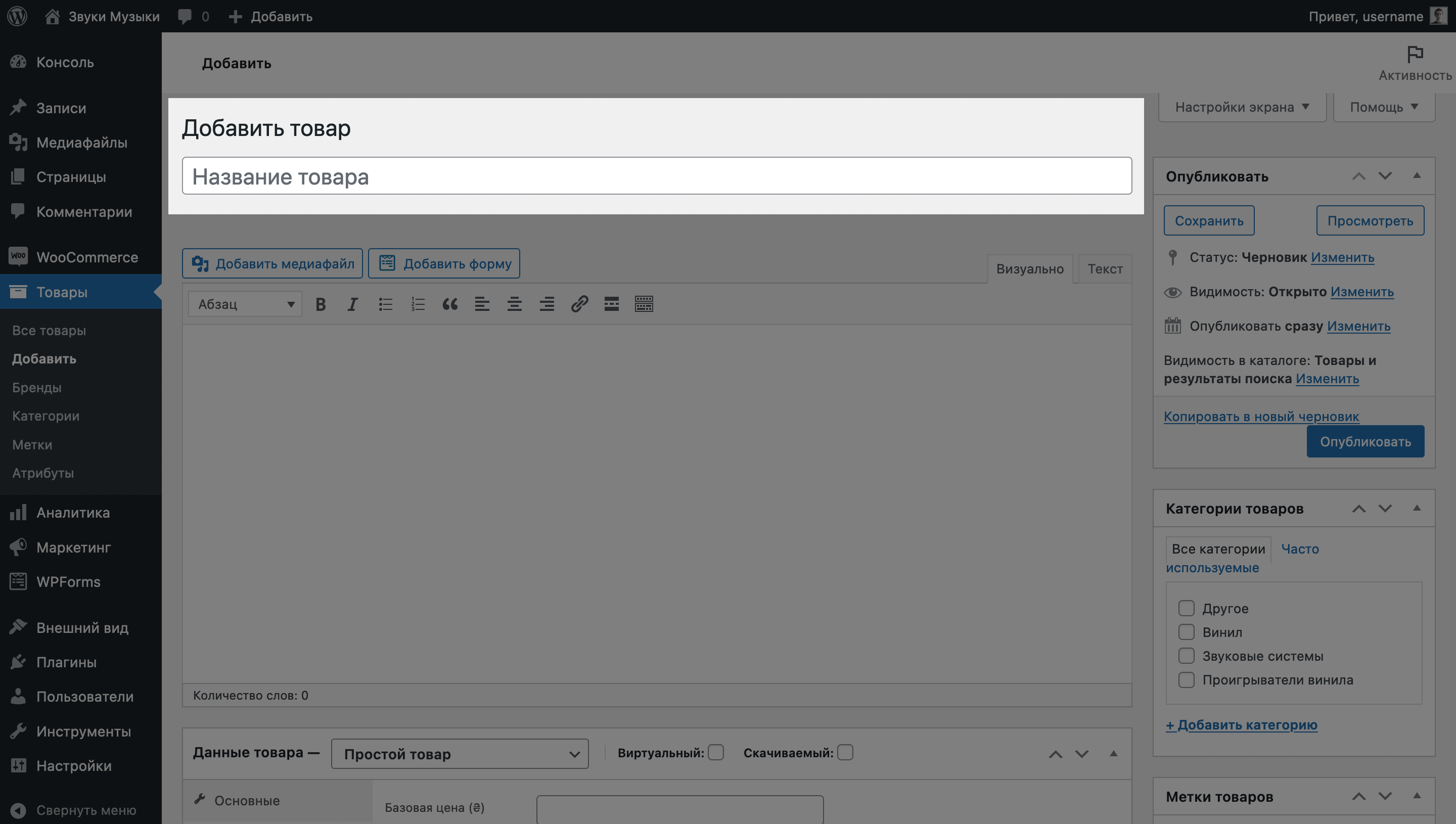Move the Publish box down
This screenshot has width=1456, height=824.
tap(1385, 176)
